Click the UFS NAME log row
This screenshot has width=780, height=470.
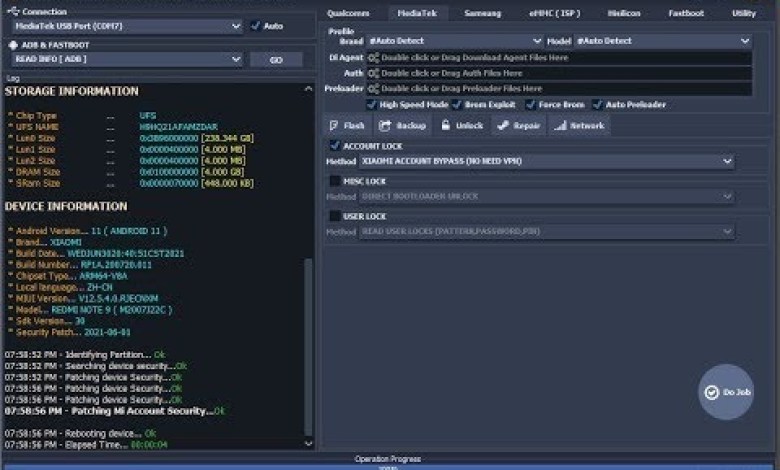pyautogui.click(x=113, y=127)
